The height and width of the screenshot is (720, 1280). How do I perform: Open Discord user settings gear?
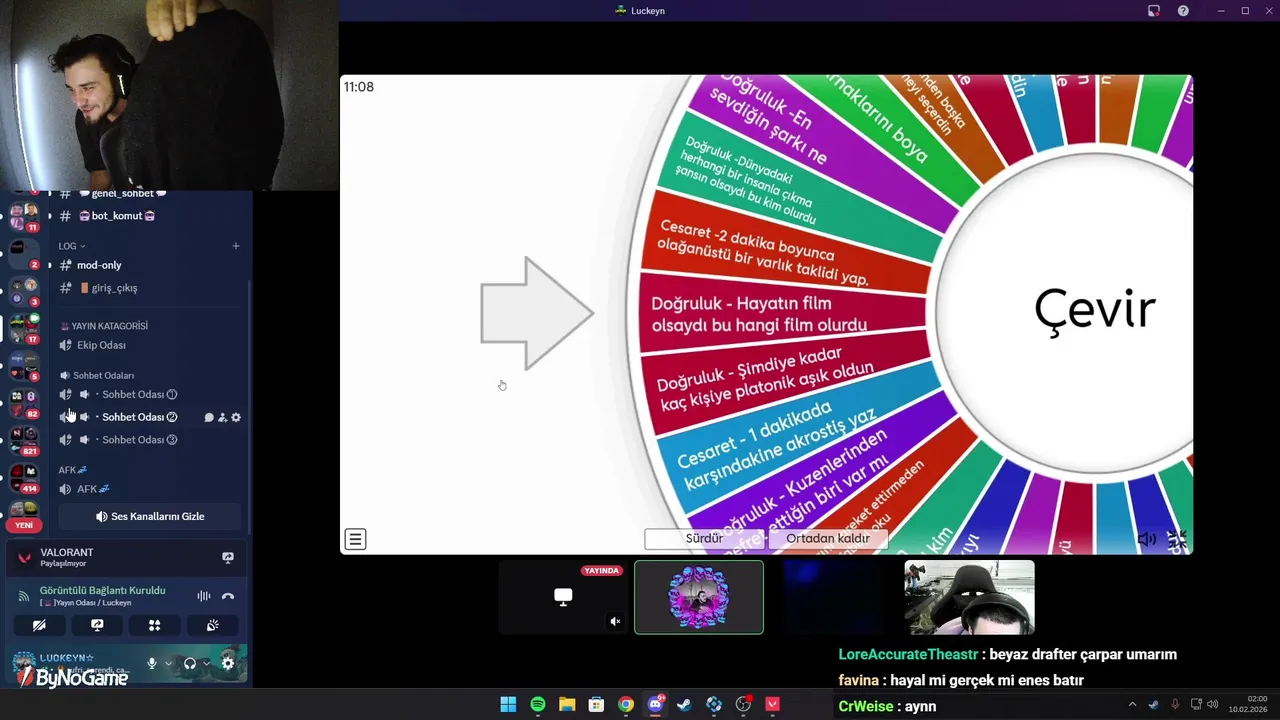228,663
